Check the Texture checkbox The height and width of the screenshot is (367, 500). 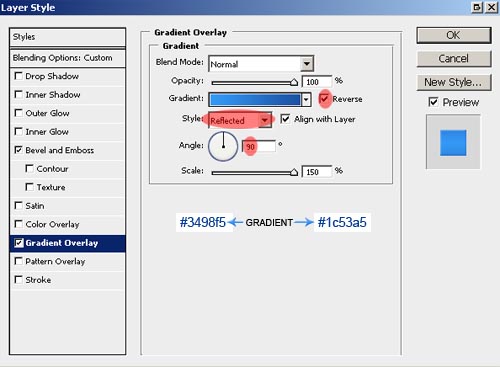click(x=30, y=187)
